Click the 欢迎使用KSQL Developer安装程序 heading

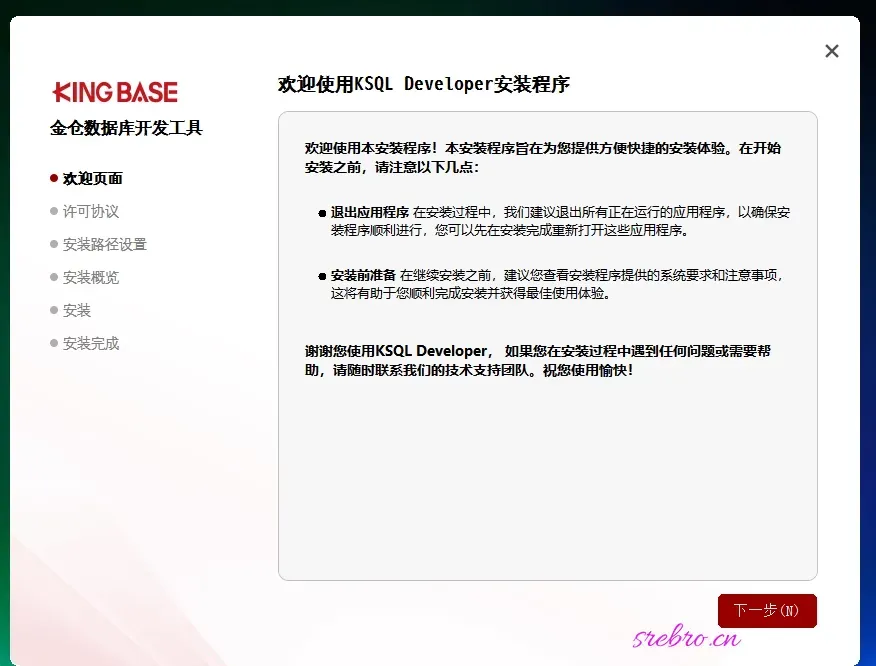(x=423, y=84)
